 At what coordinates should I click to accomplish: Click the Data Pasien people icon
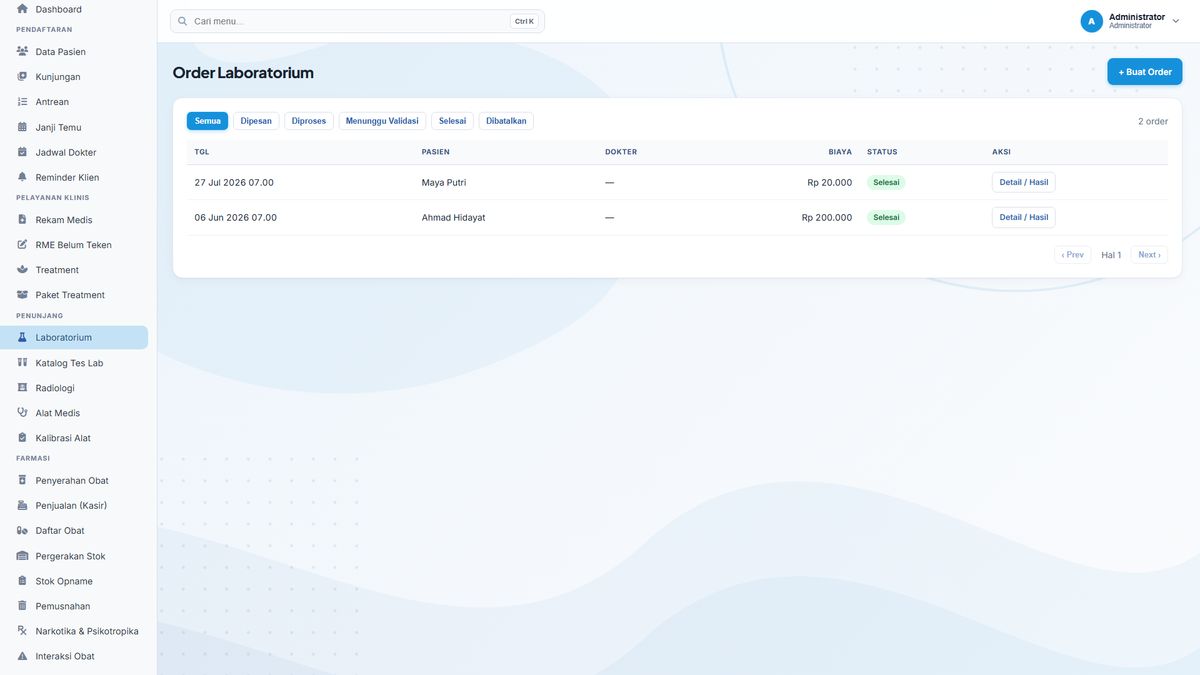point(22,51)
